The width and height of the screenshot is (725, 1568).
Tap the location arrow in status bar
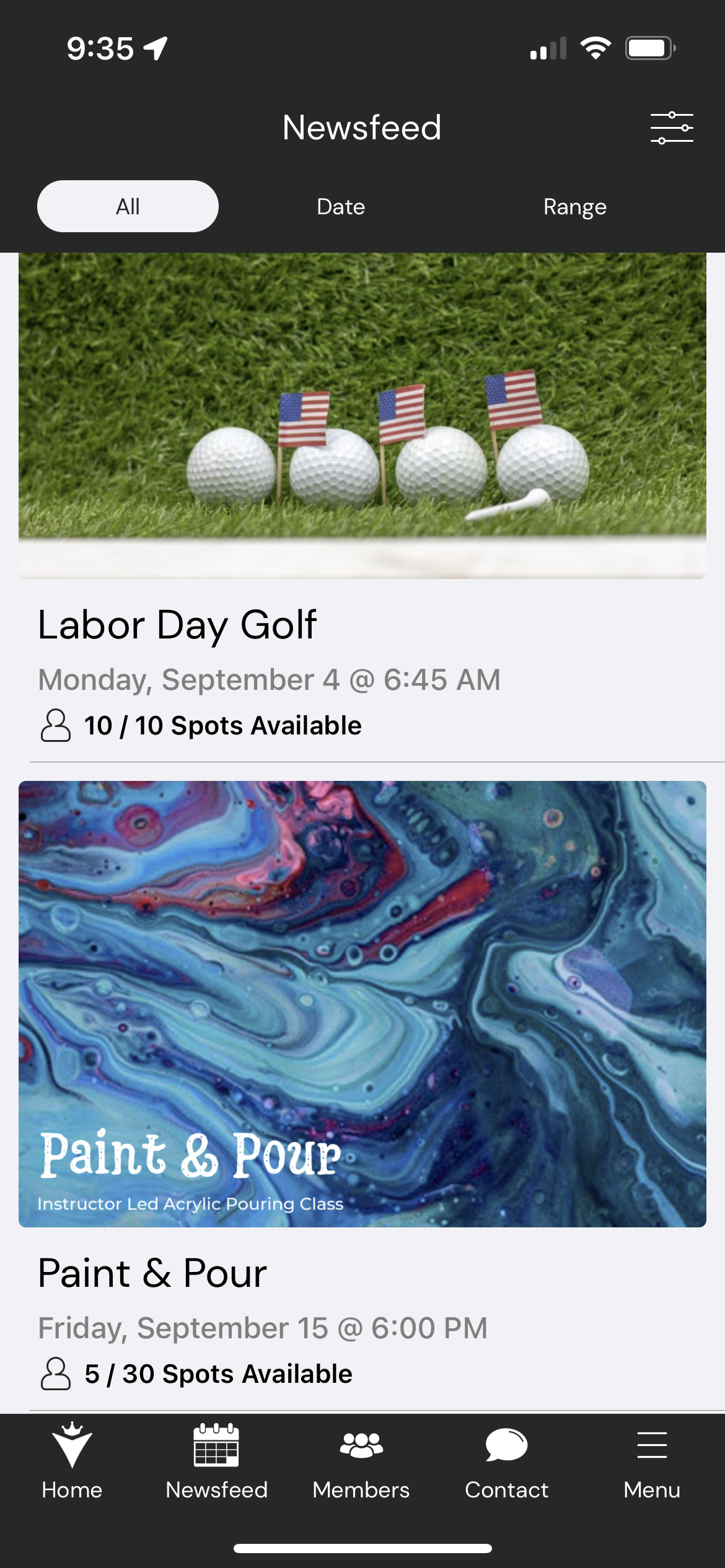click(156, 48)
